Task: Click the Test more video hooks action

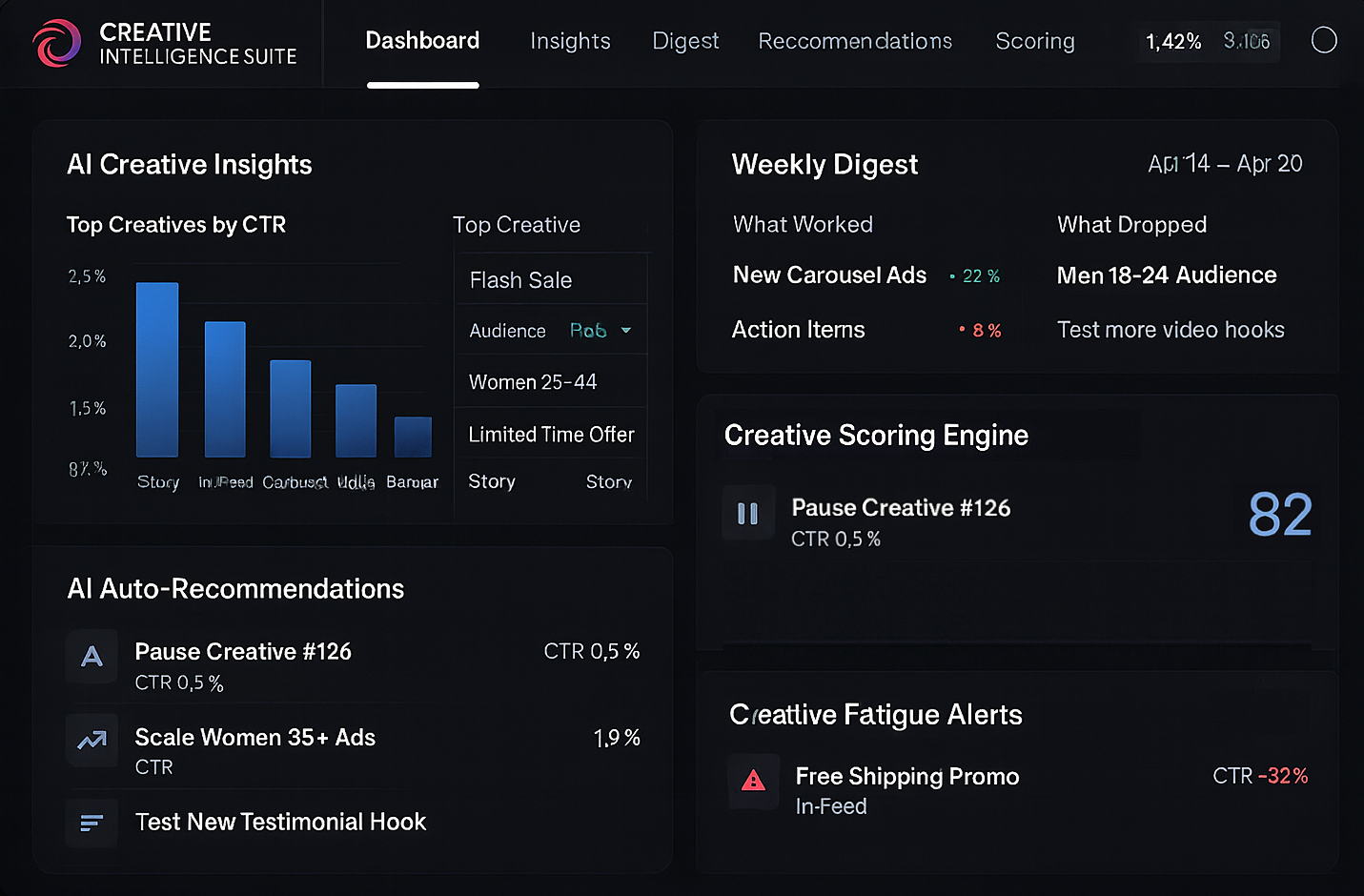Action: (1171, 329)
